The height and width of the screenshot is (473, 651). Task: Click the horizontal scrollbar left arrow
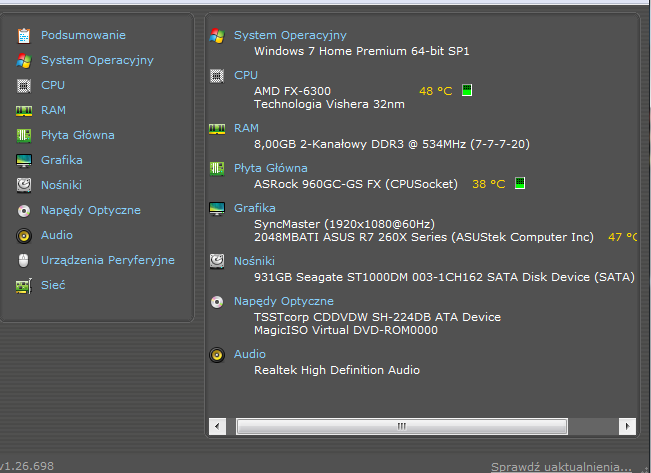pyautogui.click(x=217, y=426)
